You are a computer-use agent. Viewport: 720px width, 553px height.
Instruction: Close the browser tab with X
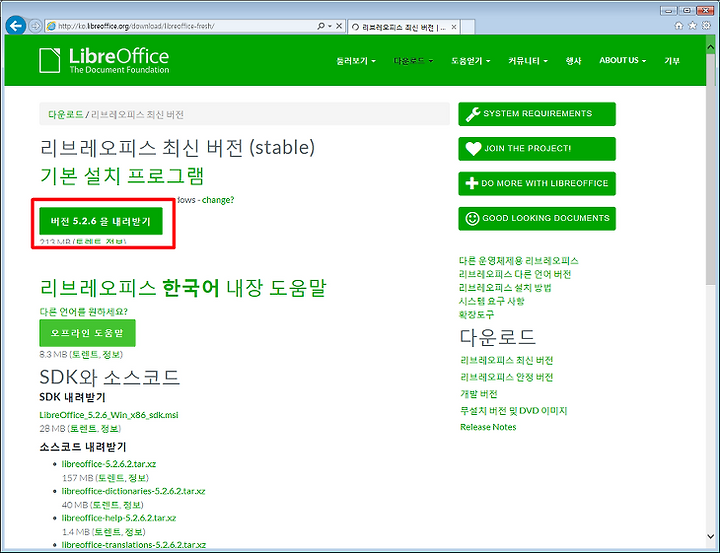(454, 27)
